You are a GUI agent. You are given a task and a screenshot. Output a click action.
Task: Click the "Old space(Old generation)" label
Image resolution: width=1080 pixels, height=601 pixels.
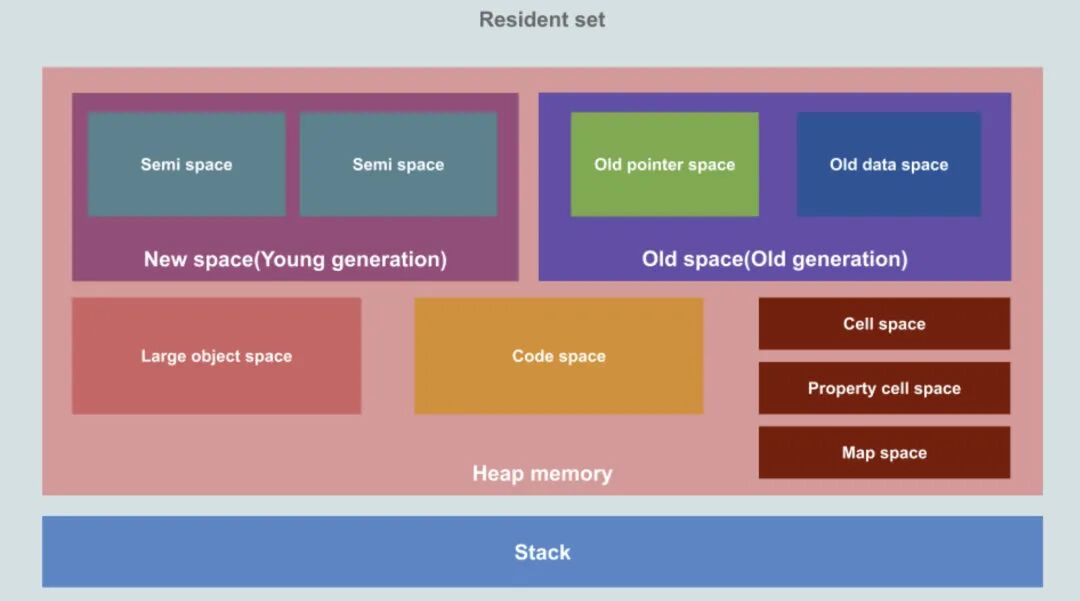point(775,259)
